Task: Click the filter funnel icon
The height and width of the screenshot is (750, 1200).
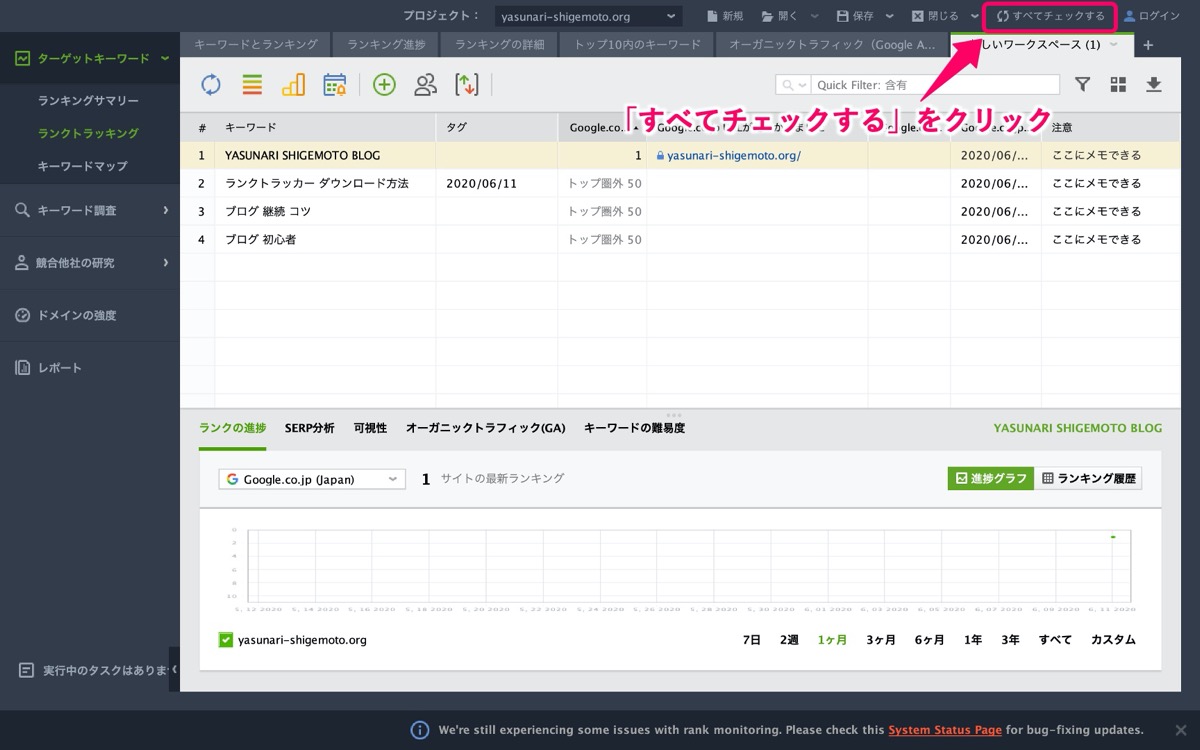Action: 1082,85
